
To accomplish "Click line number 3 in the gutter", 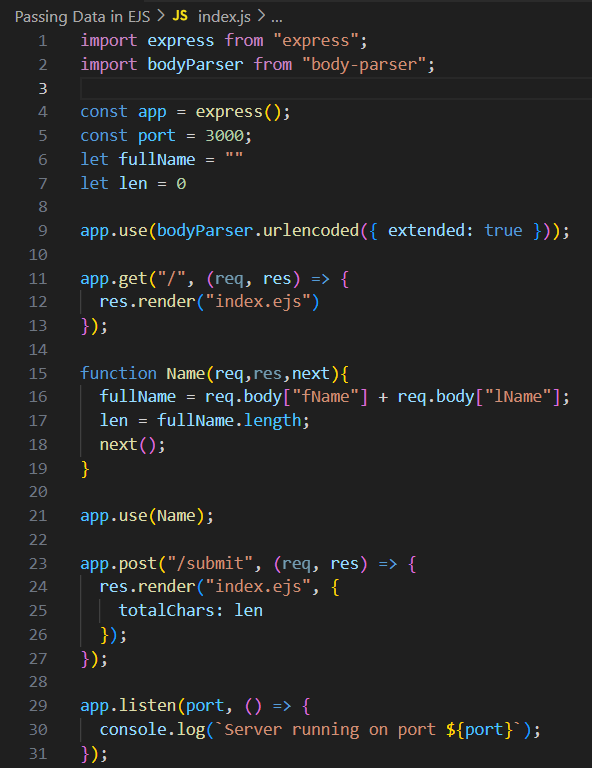I will [x=43, y=89].
